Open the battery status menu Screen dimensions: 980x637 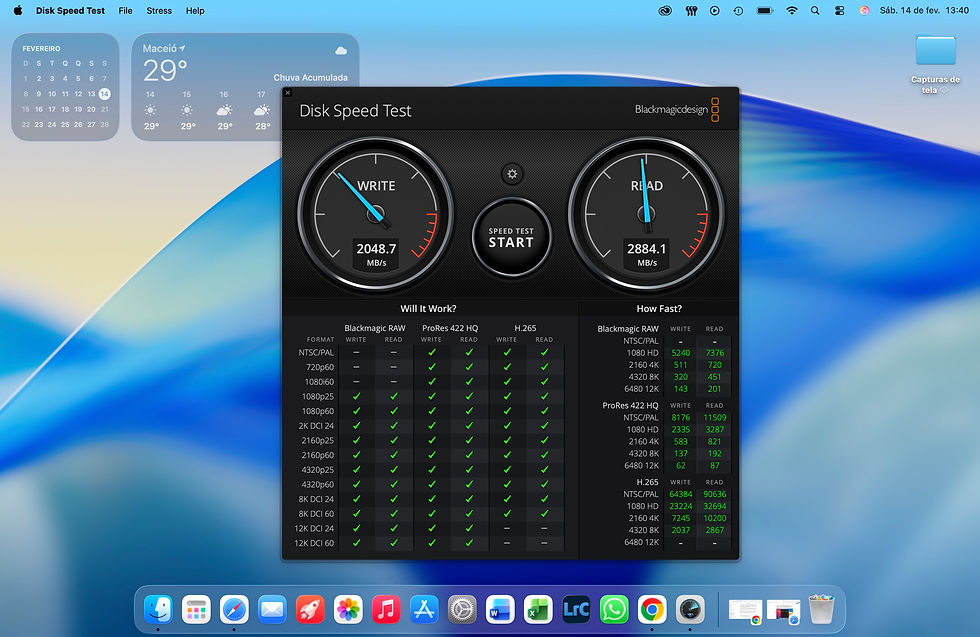pyautogui.click(x=765, y=10)
